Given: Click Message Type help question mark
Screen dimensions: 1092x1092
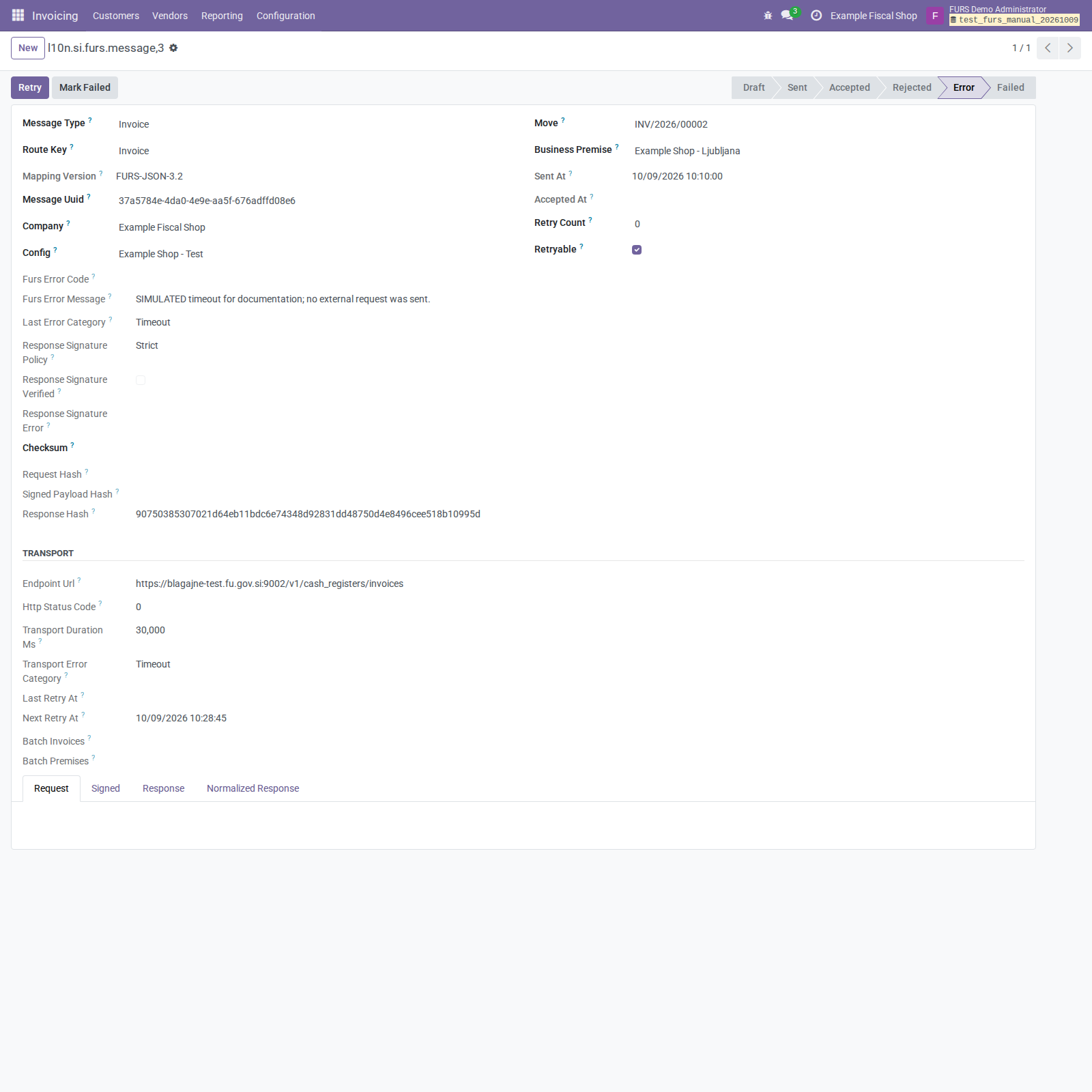Looking at the screenshot, I should [x=90, y=120].
